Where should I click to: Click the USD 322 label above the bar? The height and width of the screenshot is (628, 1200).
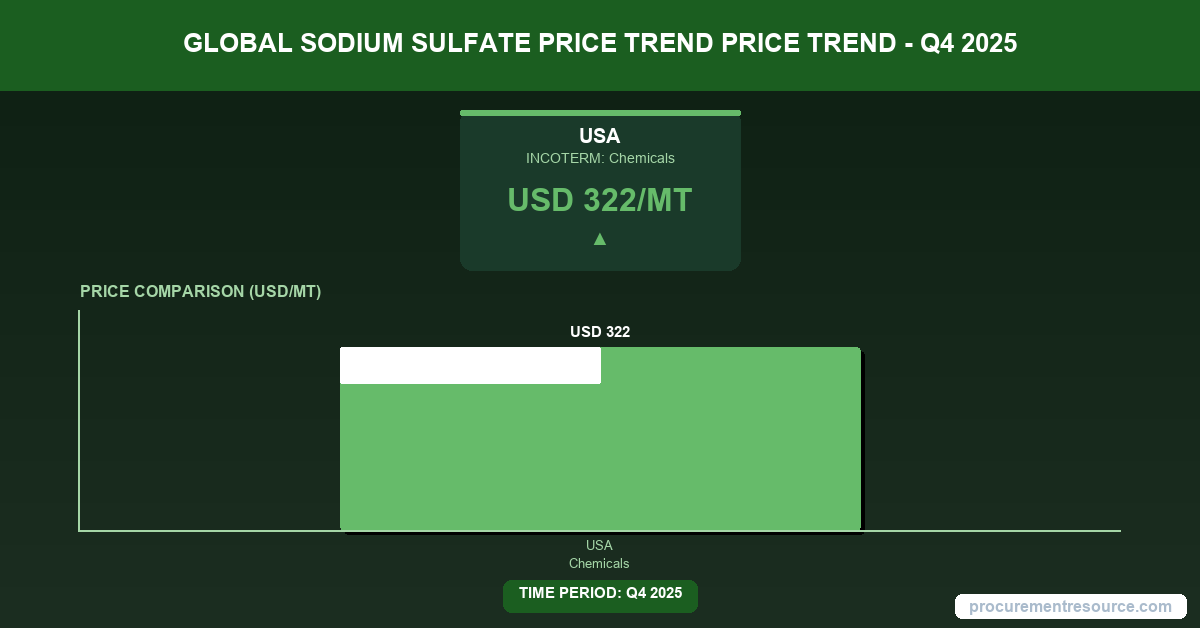click(x=600, y=332)
